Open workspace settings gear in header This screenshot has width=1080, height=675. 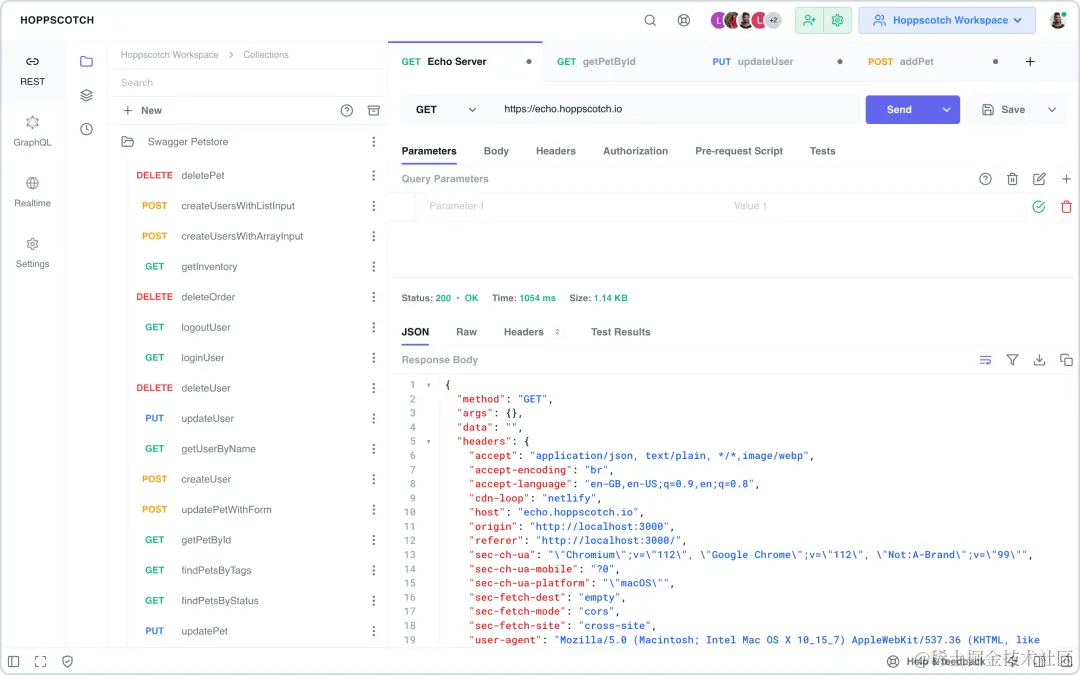tap(838, 20)
